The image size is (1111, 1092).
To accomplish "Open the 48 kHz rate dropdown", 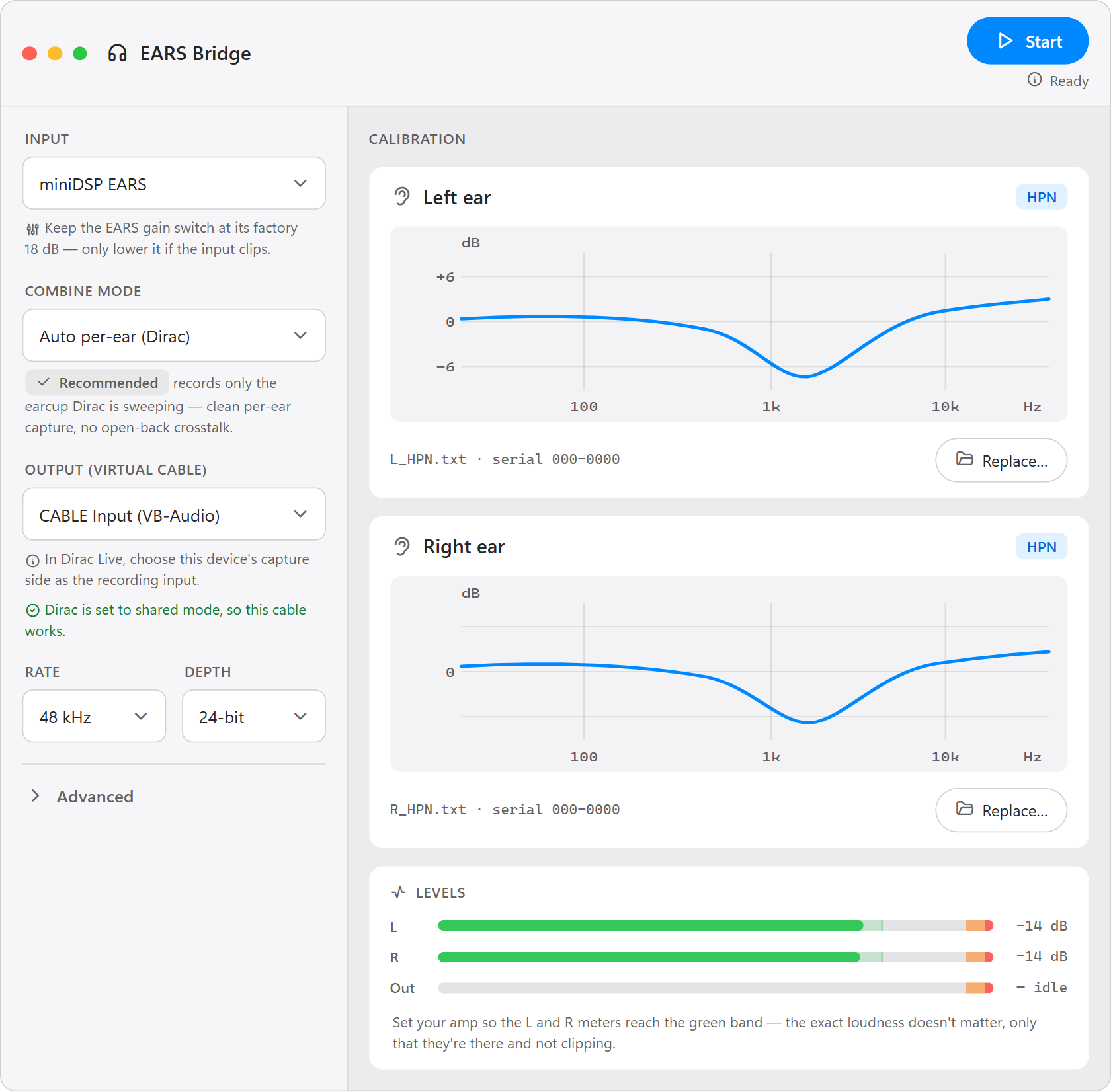I will click(94, 716).
